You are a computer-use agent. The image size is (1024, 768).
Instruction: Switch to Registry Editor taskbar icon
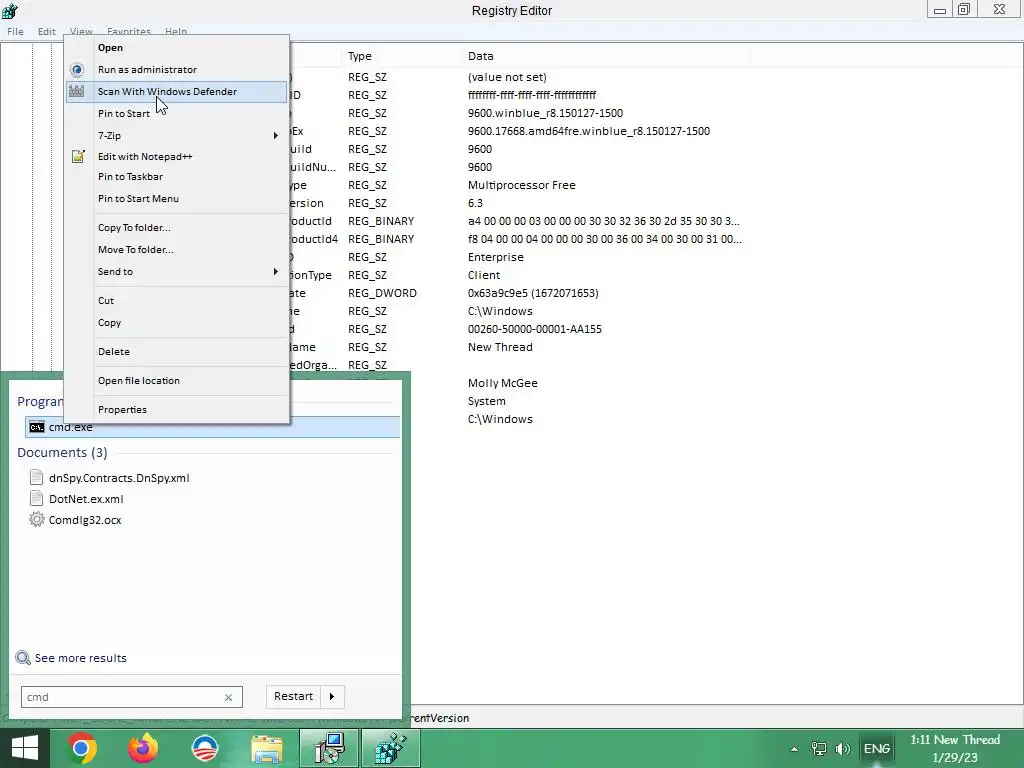point(391,748)
